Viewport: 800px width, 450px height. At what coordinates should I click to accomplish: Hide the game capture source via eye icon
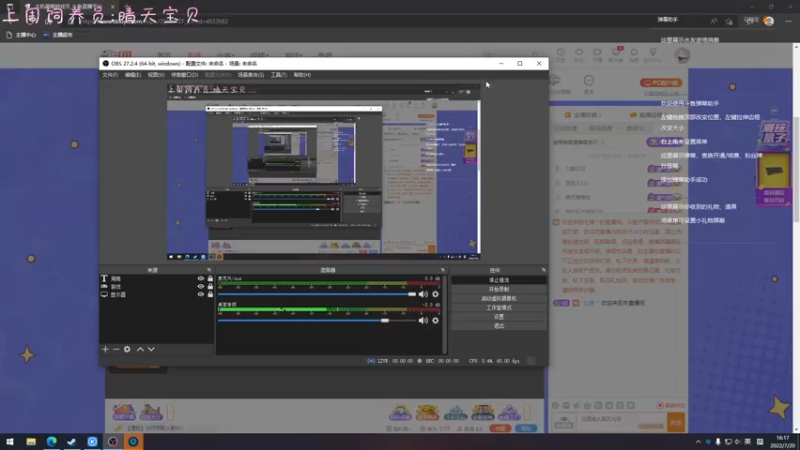[x=201, y=286]
